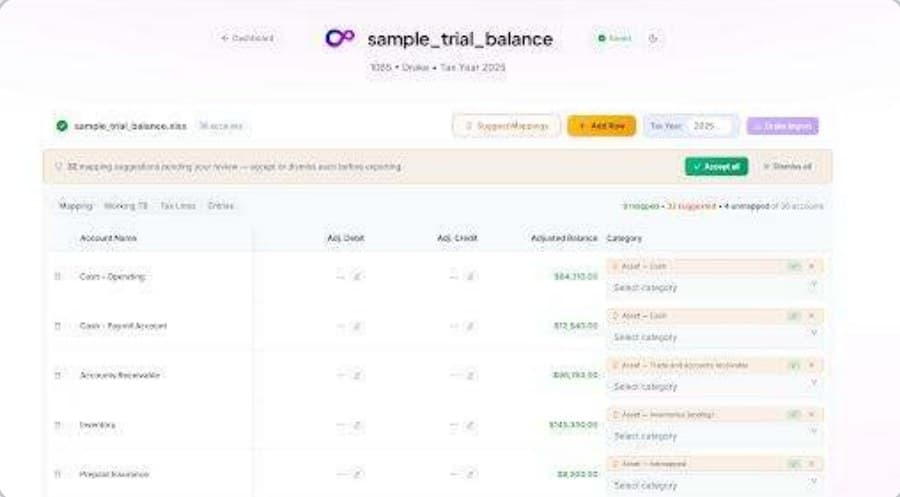The width and height of the screenshot is (900, 497).
Task: Accept suggested category for Cash - Payroll Account
Action: coord(794,316)
